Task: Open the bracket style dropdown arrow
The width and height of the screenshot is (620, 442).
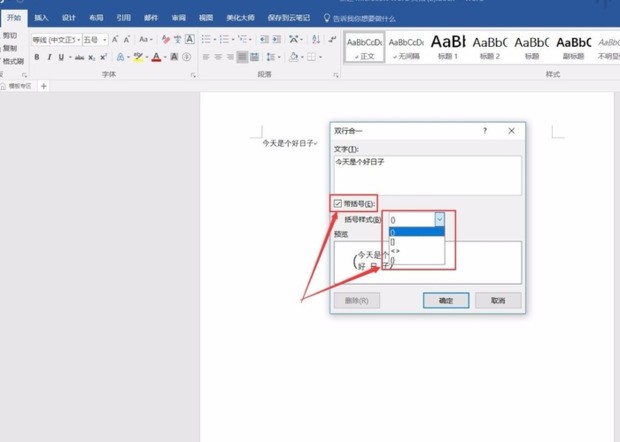Action: [438, 218]
